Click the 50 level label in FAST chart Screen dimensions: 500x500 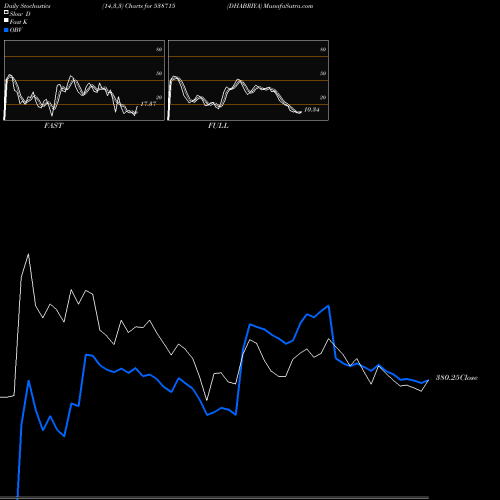pyautogui.click(x=159, y=73)
